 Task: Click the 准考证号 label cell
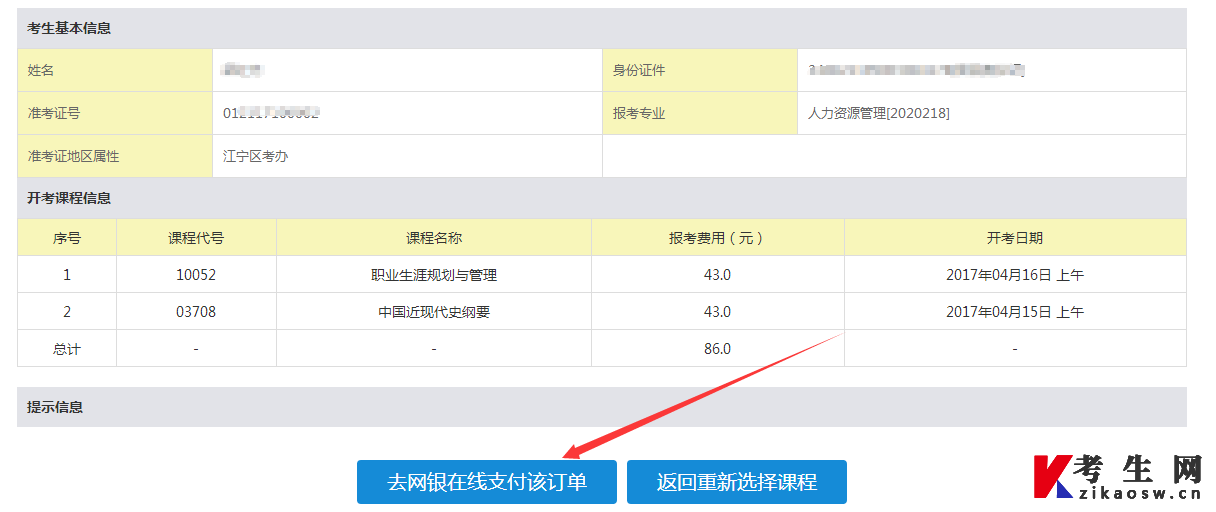(x=115, y=113)
